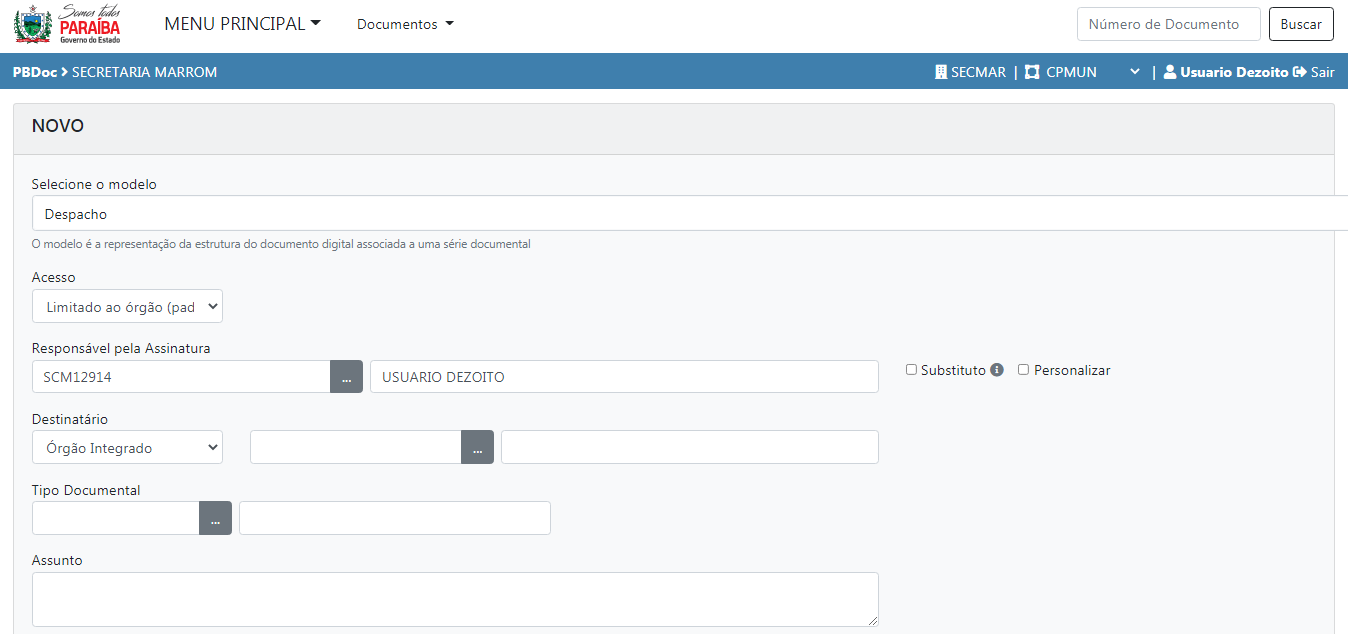Open the MENU PRINCIPAL menu

[x=242, y=24]
